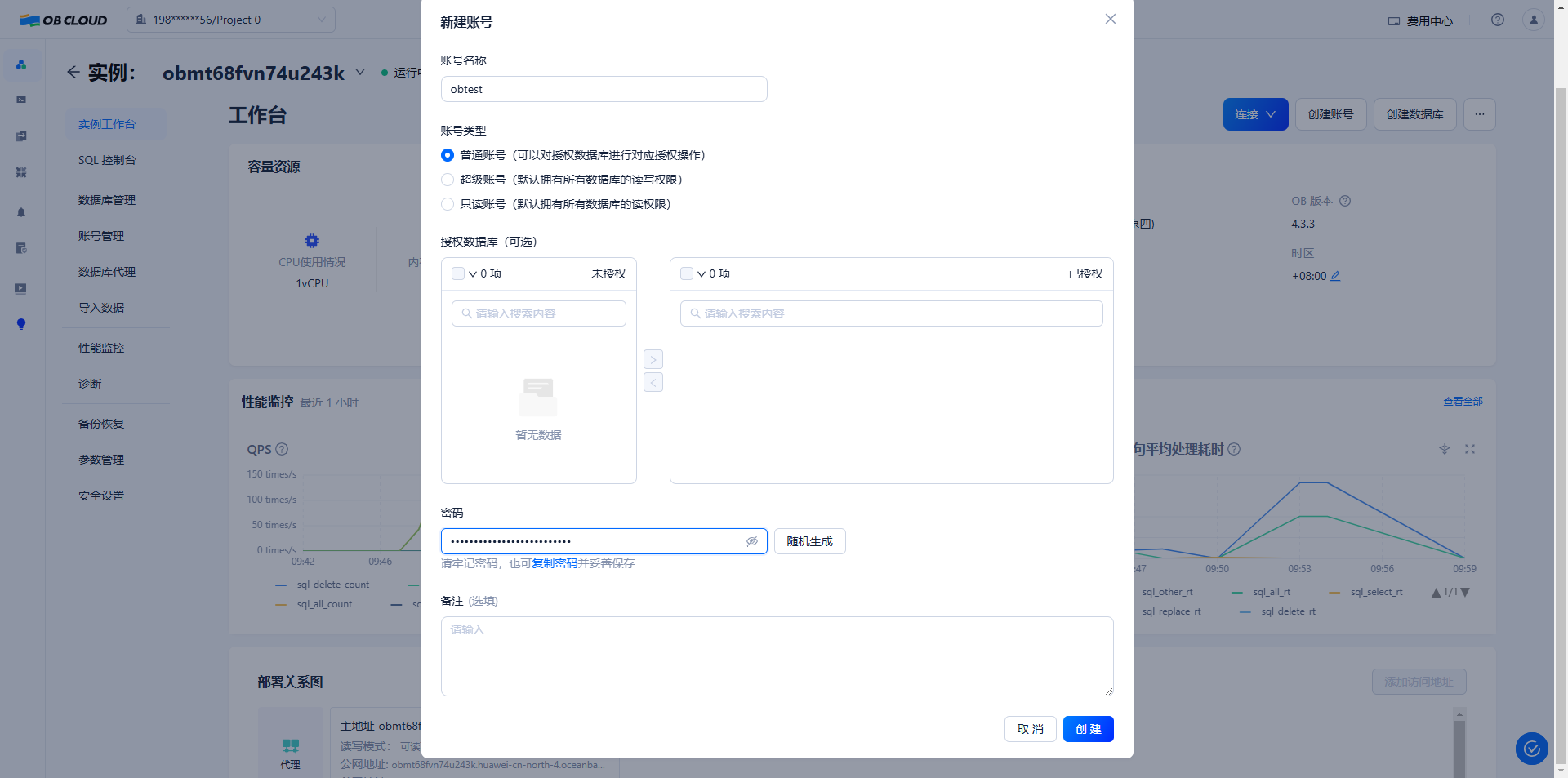Open the terminal console icon in left sidebar
The width and height of the screenshot is (1568, 778).
21,100
